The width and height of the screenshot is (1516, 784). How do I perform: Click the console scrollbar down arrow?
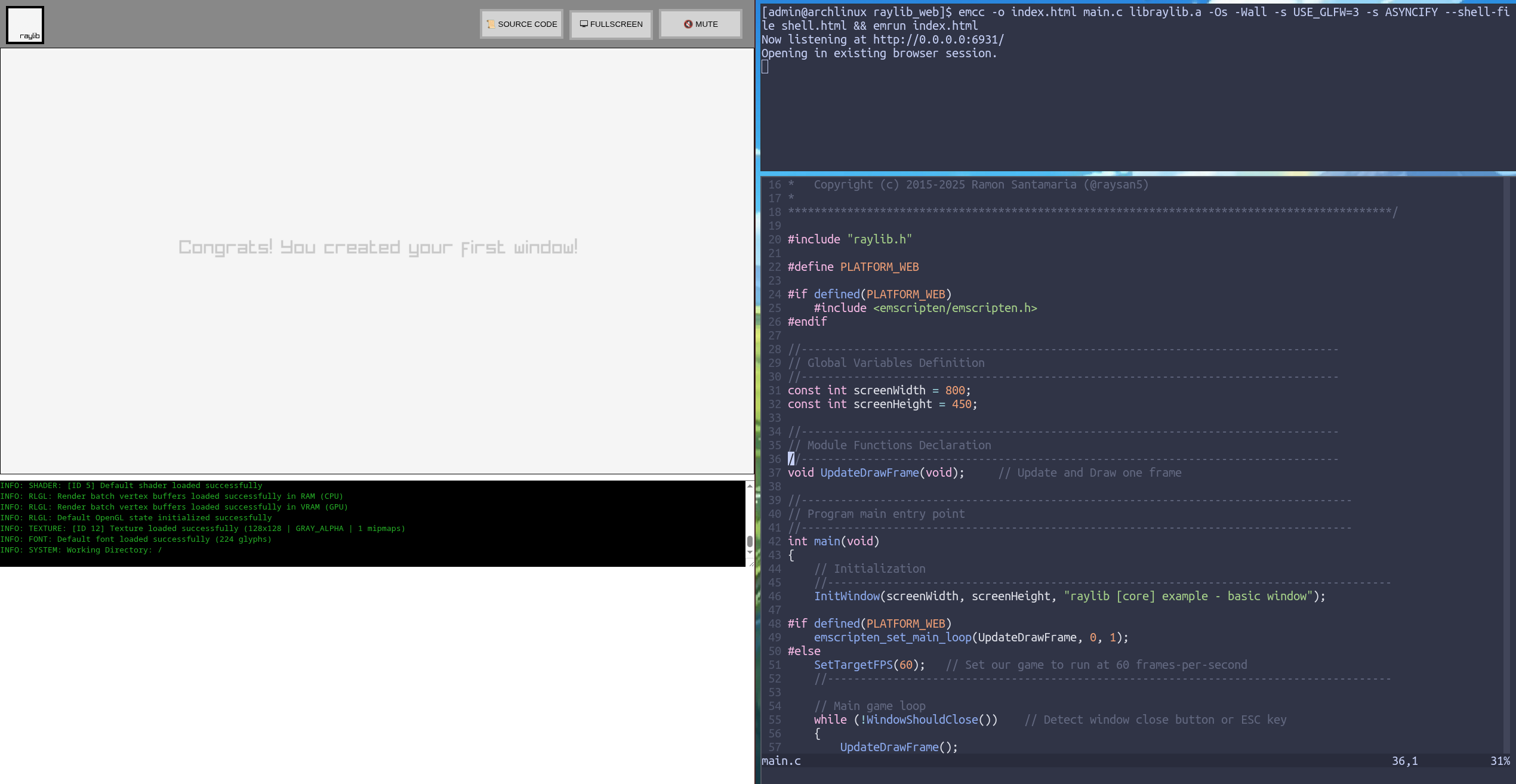coord(750,552)
